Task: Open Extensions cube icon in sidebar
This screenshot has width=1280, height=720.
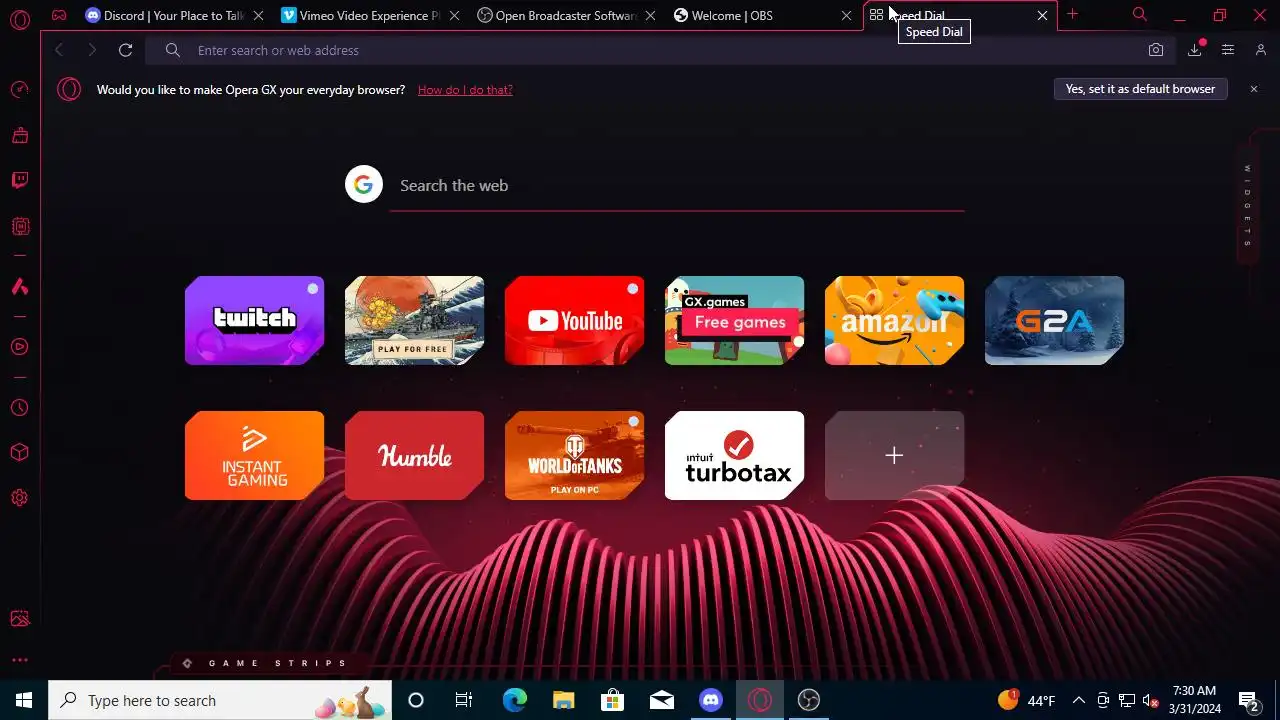Action: (20, 453)
